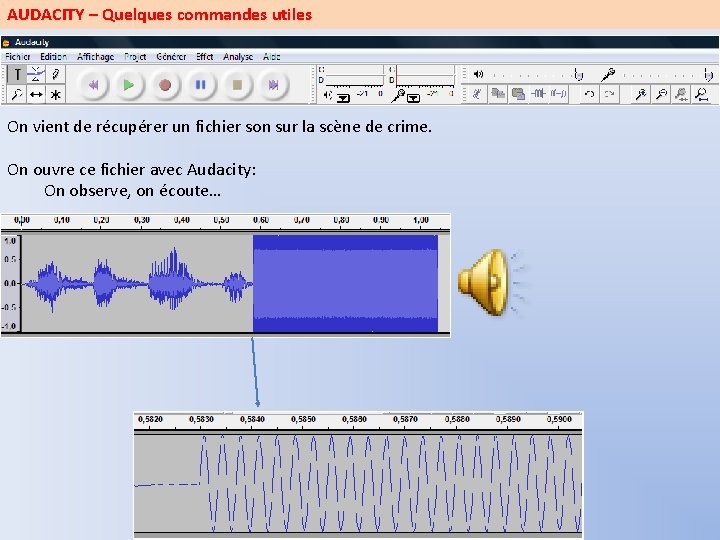The image size is (720, 540).
Task: Click the Copy icon in edit toolbar
Action: click(498, 94)
